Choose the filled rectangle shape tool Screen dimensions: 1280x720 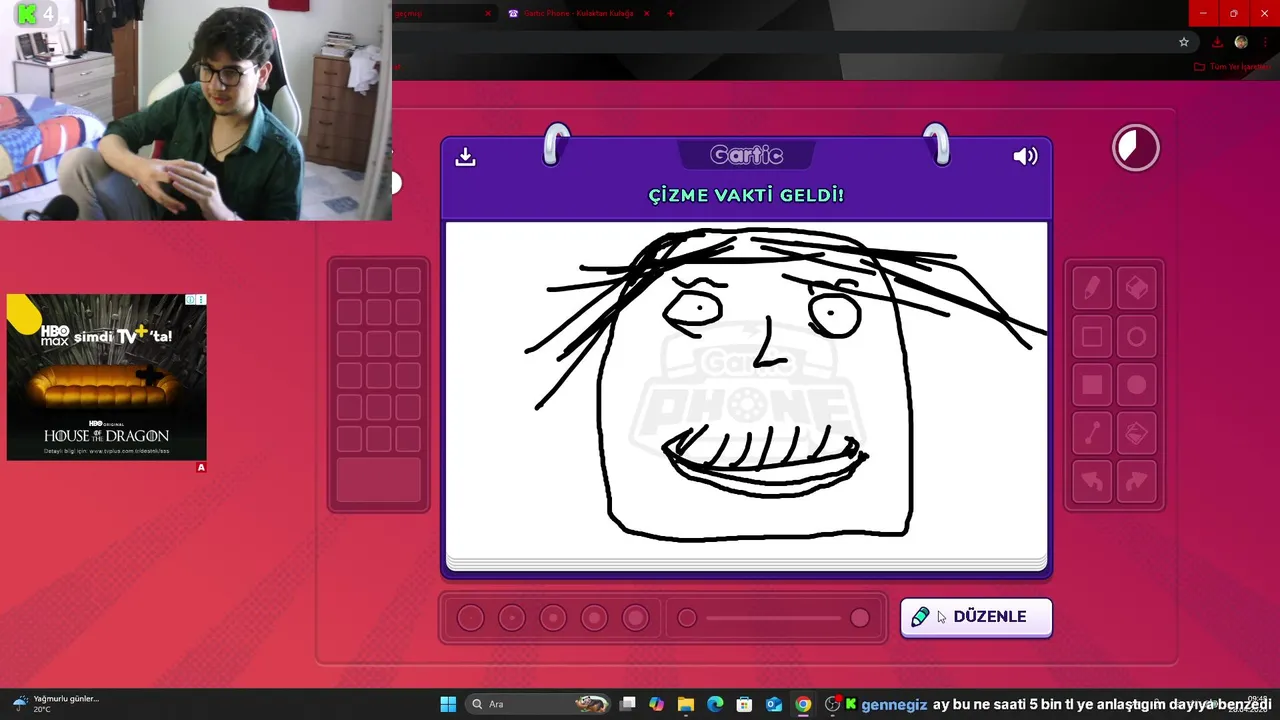pyautogui.click(x=1092, y=385)
